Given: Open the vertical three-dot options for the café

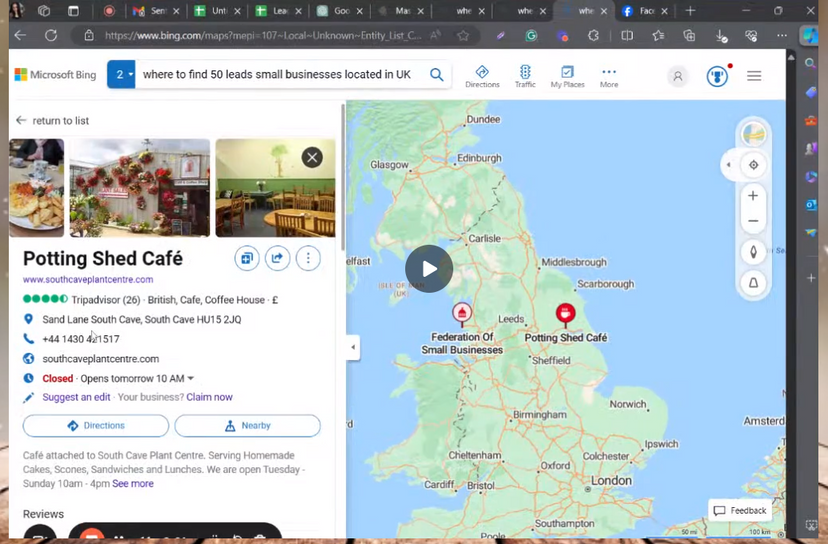Looking at the screenshot, I should coord(308,258).
